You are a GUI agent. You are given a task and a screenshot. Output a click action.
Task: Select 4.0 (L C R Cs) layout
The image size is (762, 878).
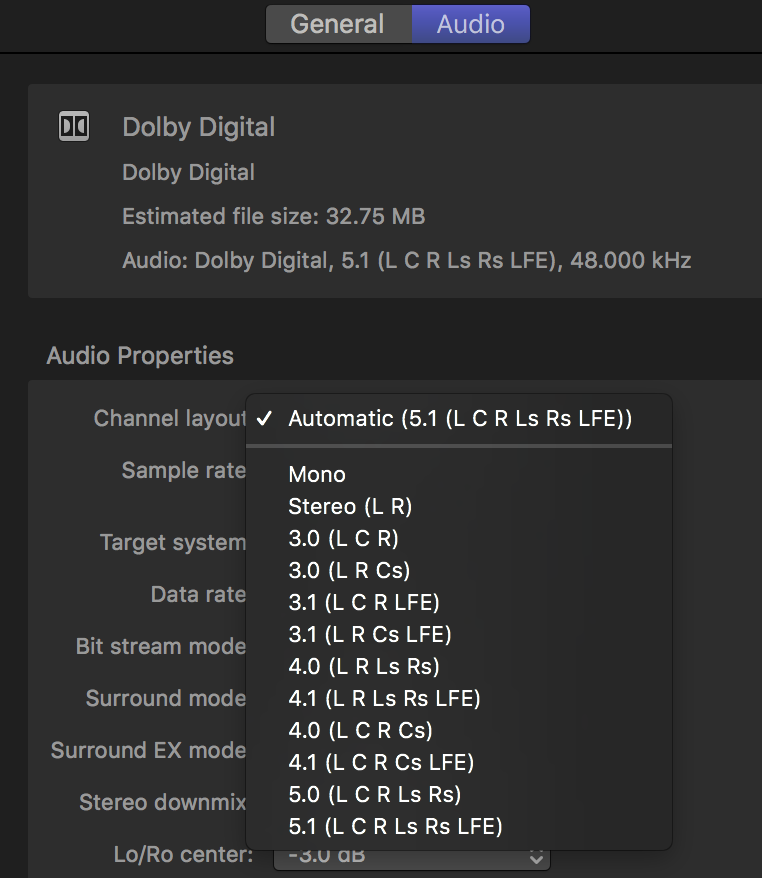360,730
